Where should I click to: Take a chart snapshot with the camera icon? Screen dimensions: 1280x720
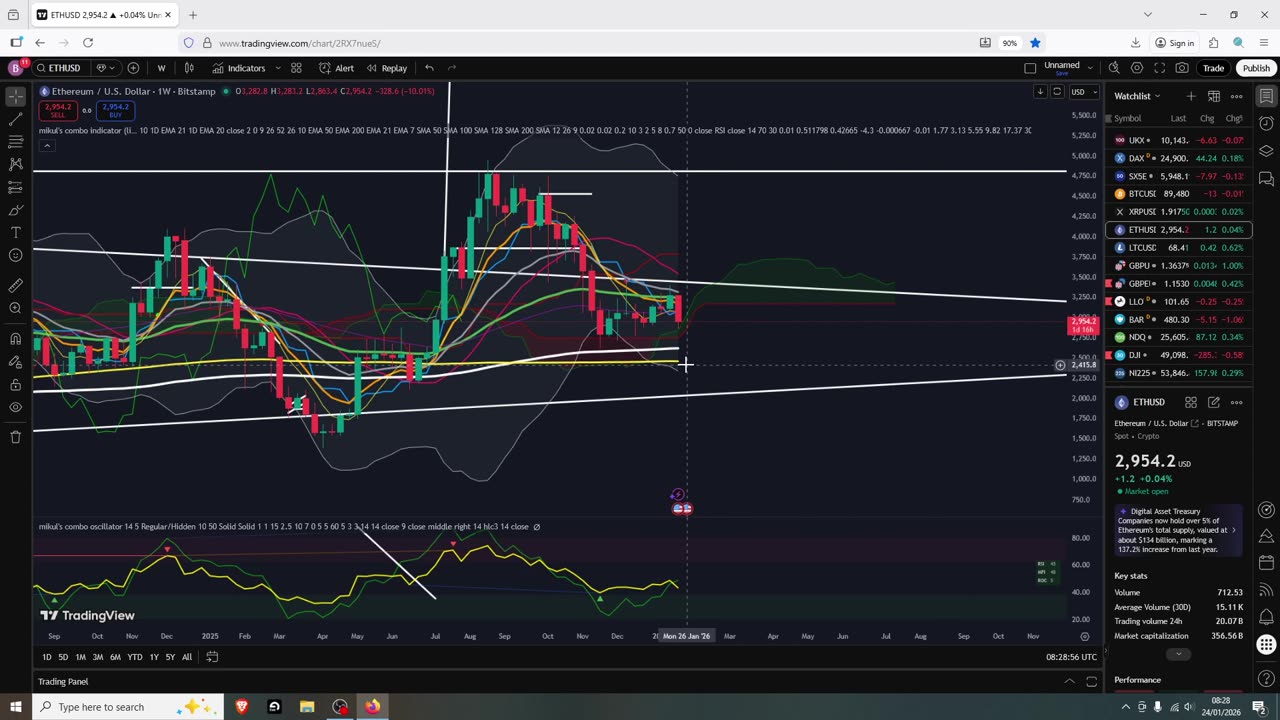pyautogui.click(x=1182, y=68)
